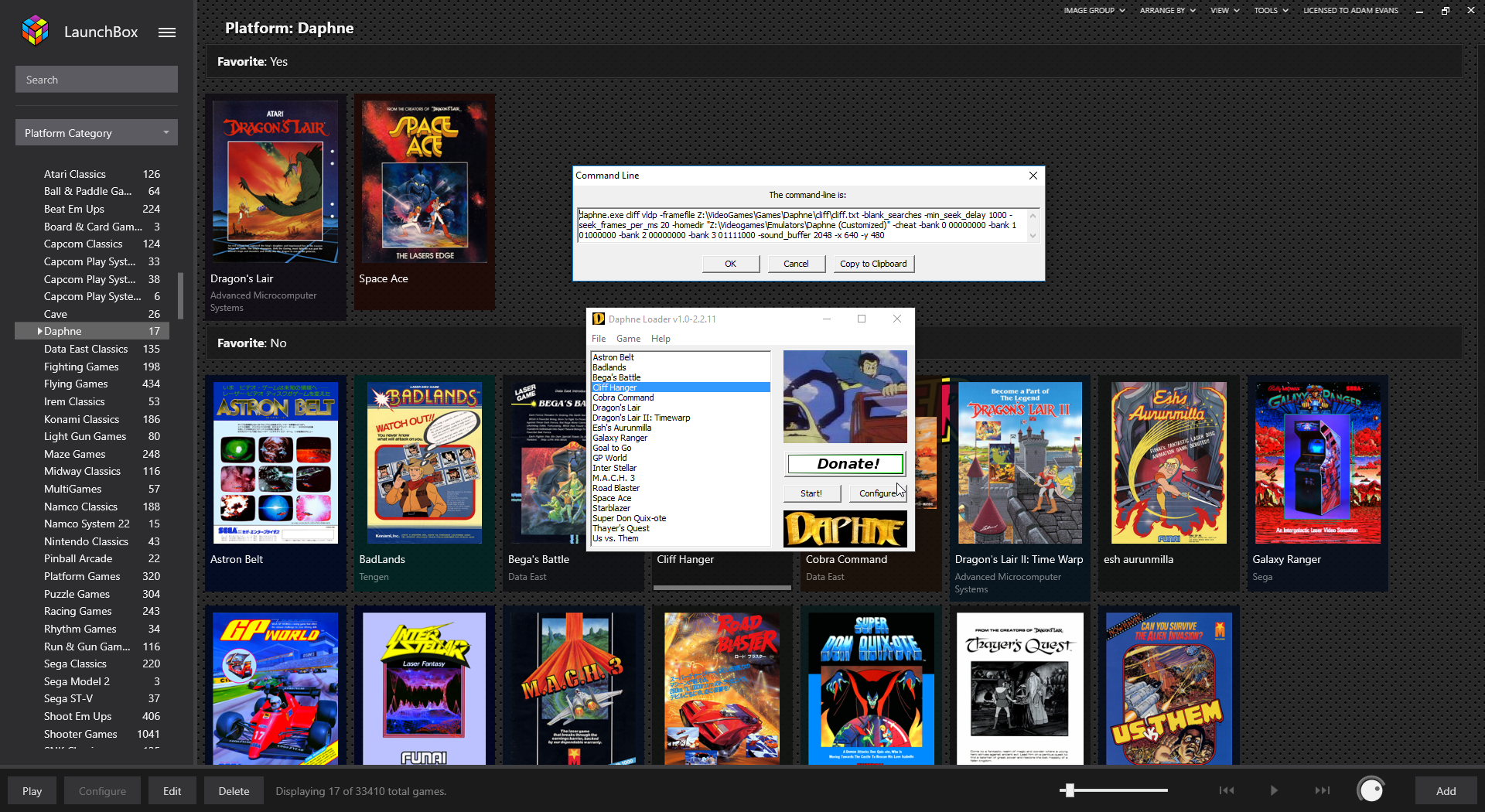
Task: Collapse the Favorite: No group header
Action: [834, 343]
